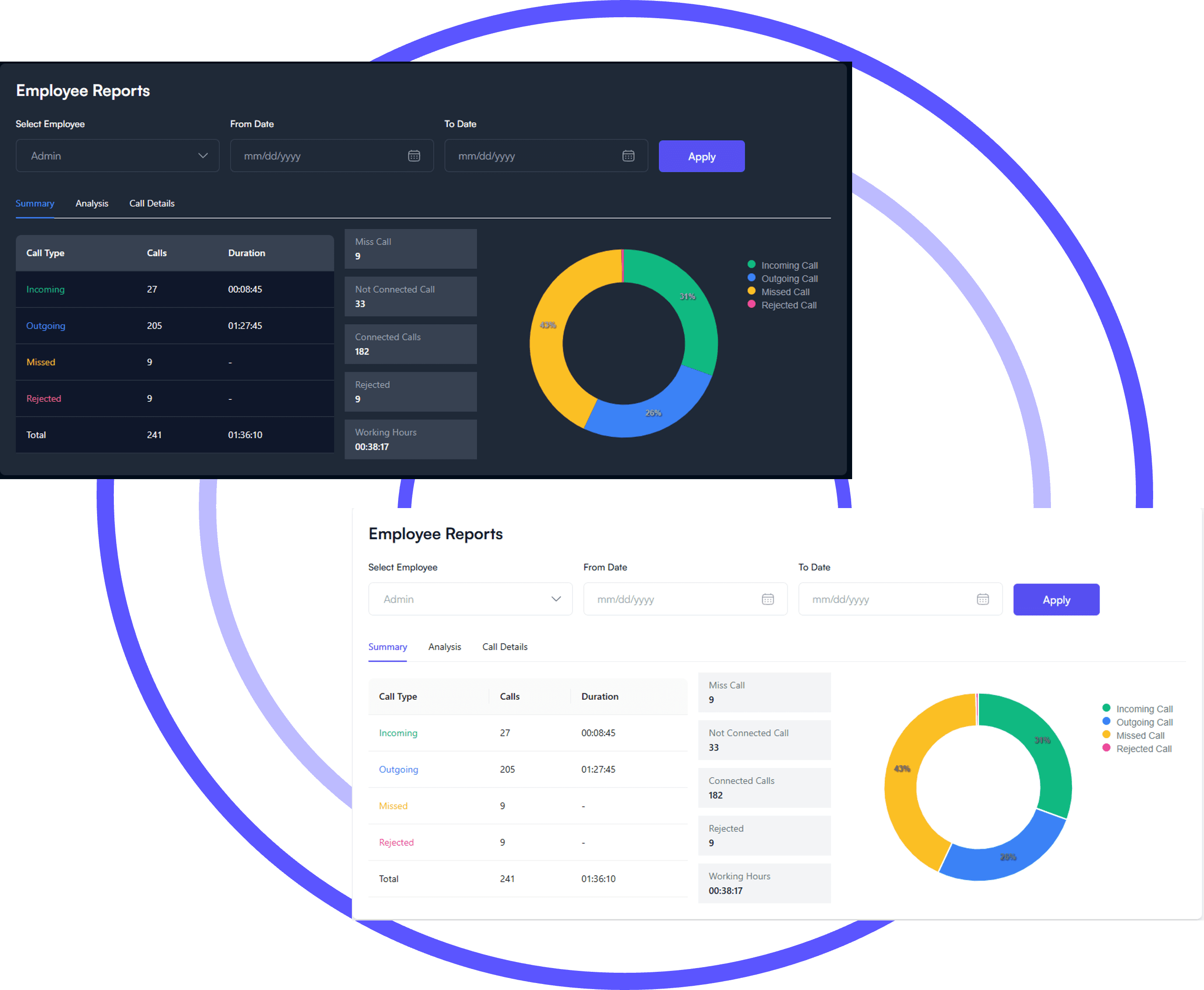1204x990 pixels.
Task: Focus To Date field in dark panel
Action: (546, 156)
